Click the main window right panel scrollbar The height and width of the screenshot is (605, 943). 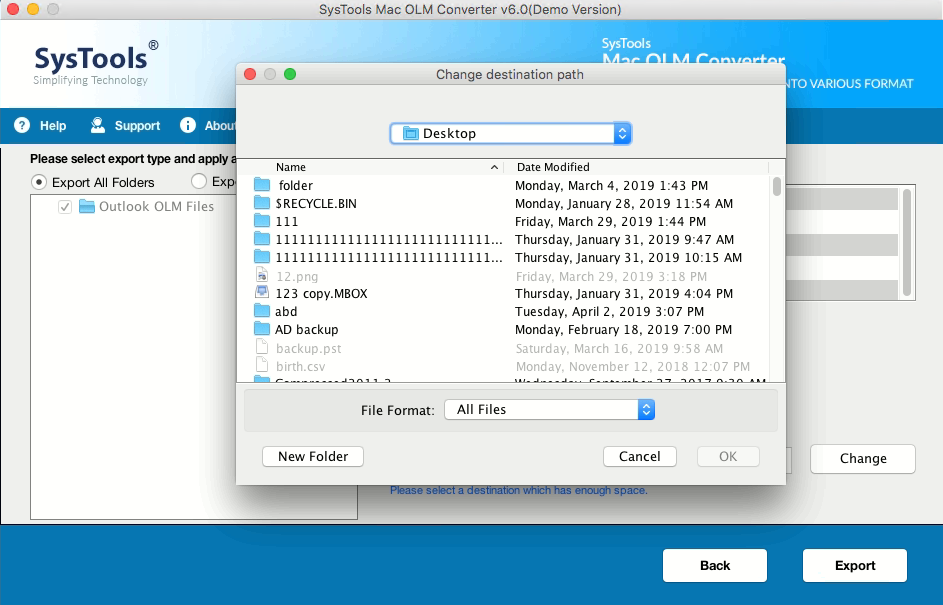tap(907, 242)
